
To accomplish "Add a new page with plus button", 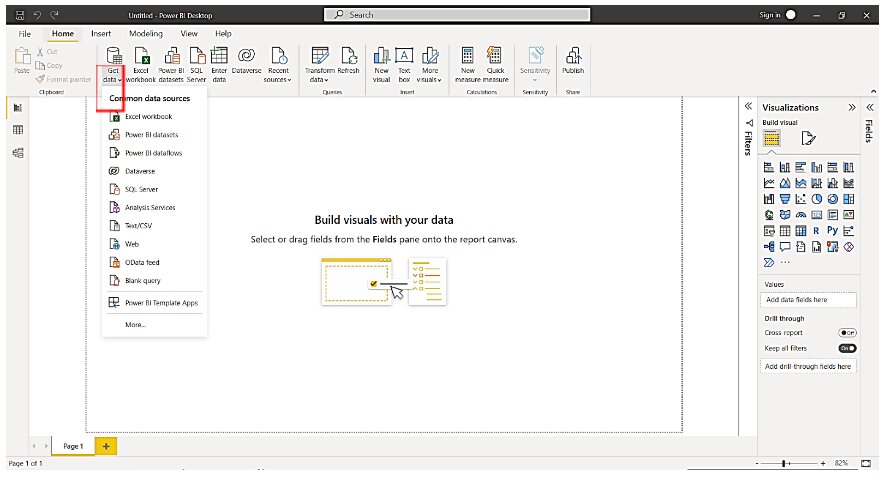I will 106,445.
